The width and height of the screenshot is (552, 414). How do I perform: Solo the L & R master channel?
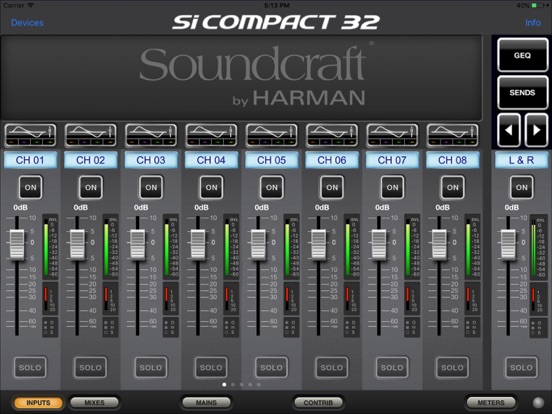521,368
